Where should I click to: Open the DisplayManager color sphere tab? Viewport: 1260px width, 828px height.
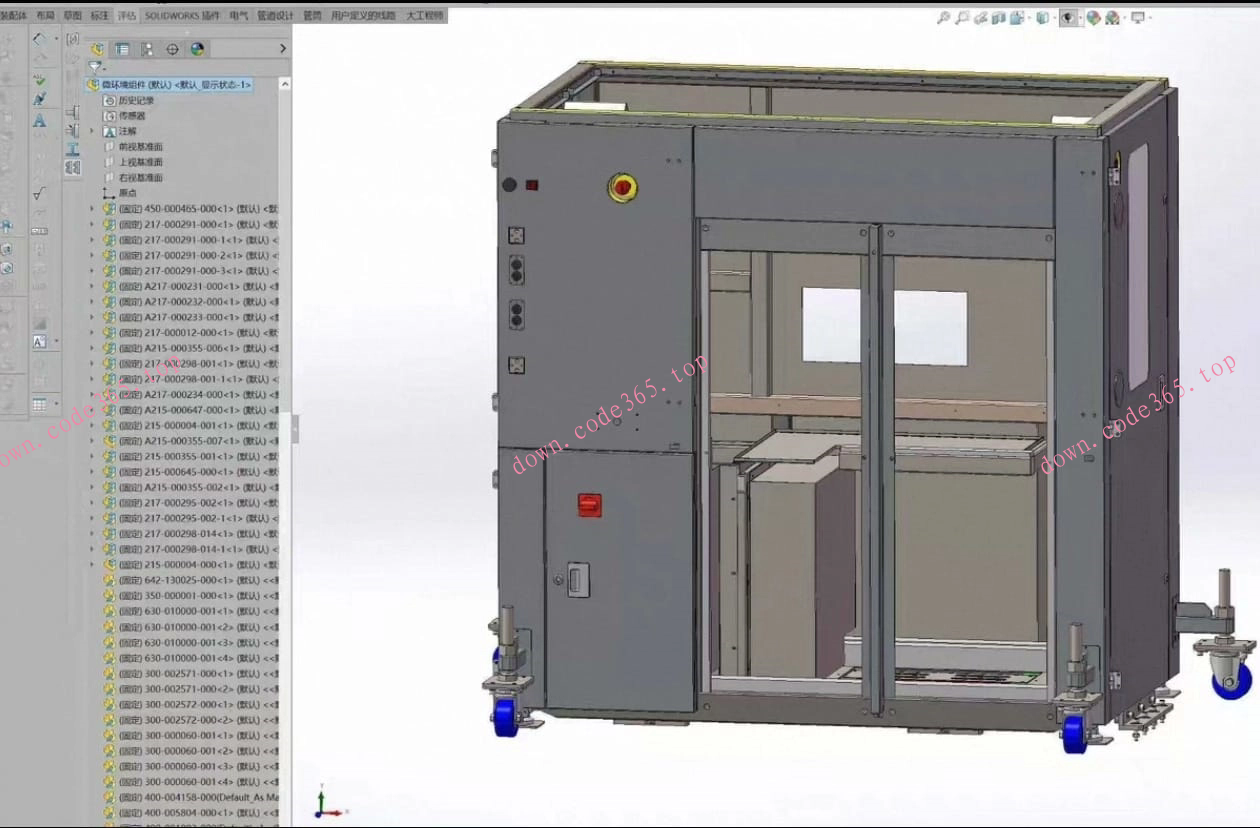click(197, 49)
